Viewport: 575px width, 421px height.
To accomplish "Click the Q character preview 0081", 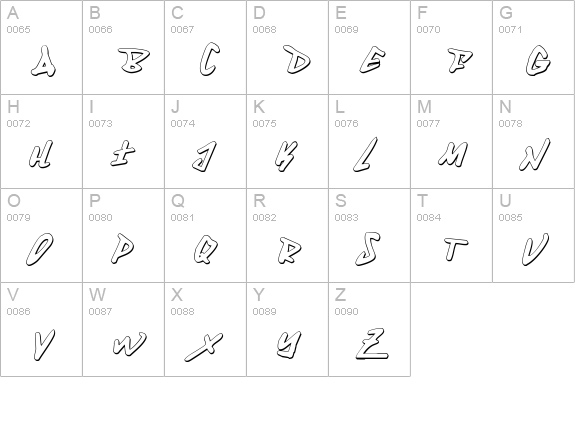I will (205, 235).
